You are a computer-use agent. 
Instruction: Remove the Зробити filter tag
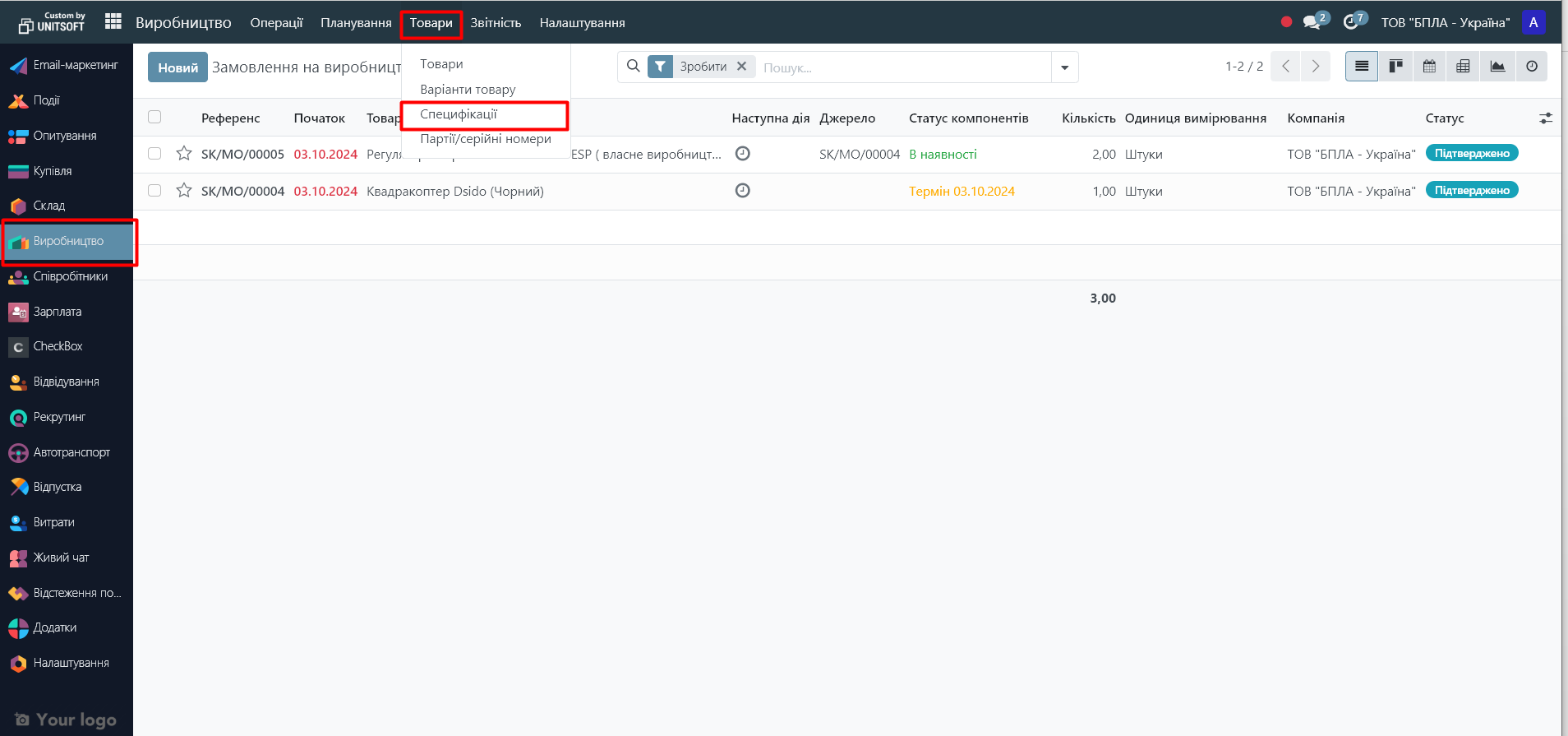coord(741,67)
